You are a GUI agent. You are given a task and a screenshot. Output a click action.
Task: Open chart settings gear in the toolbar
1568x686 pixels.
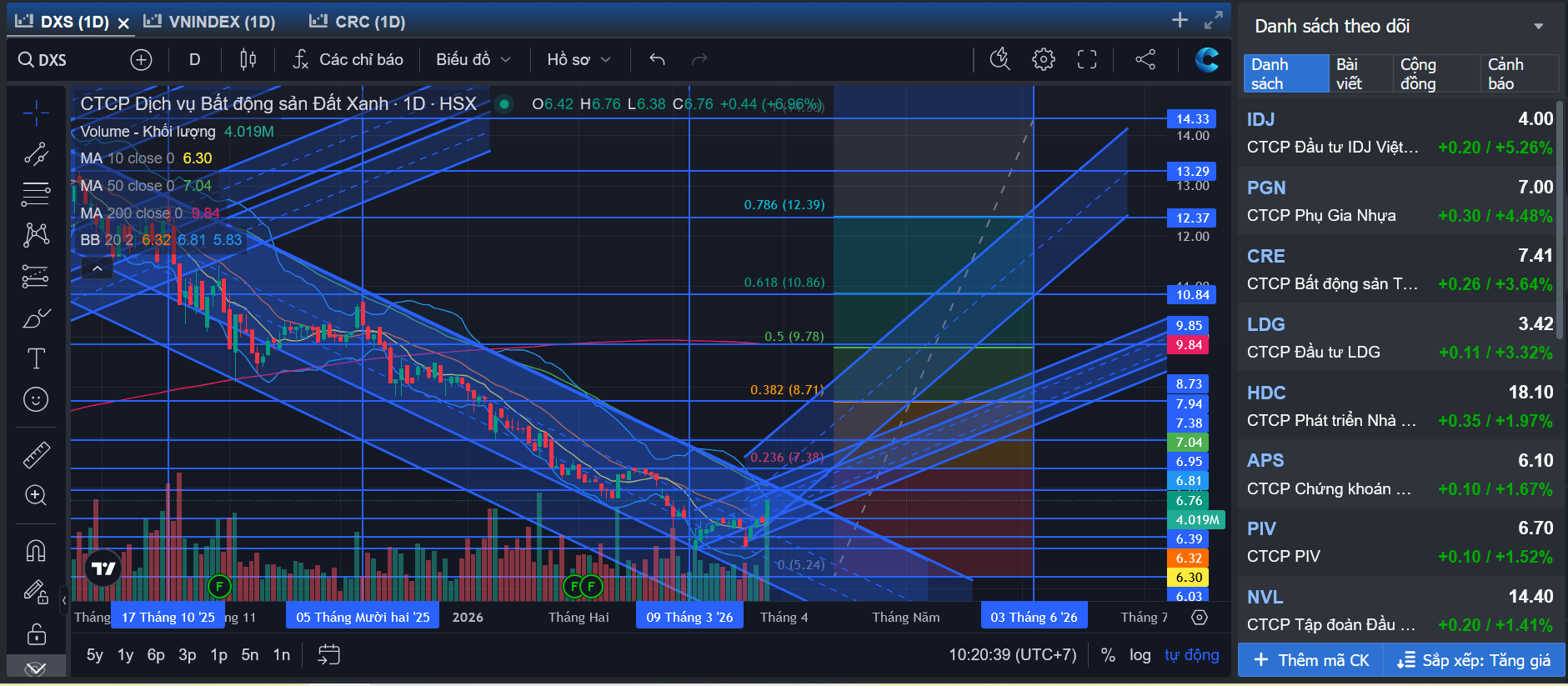pos(1043,59)
